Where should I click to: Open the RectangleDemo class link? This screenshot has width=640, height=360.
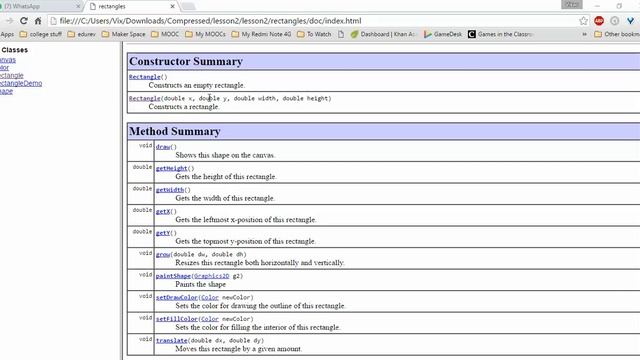point(21,83)
